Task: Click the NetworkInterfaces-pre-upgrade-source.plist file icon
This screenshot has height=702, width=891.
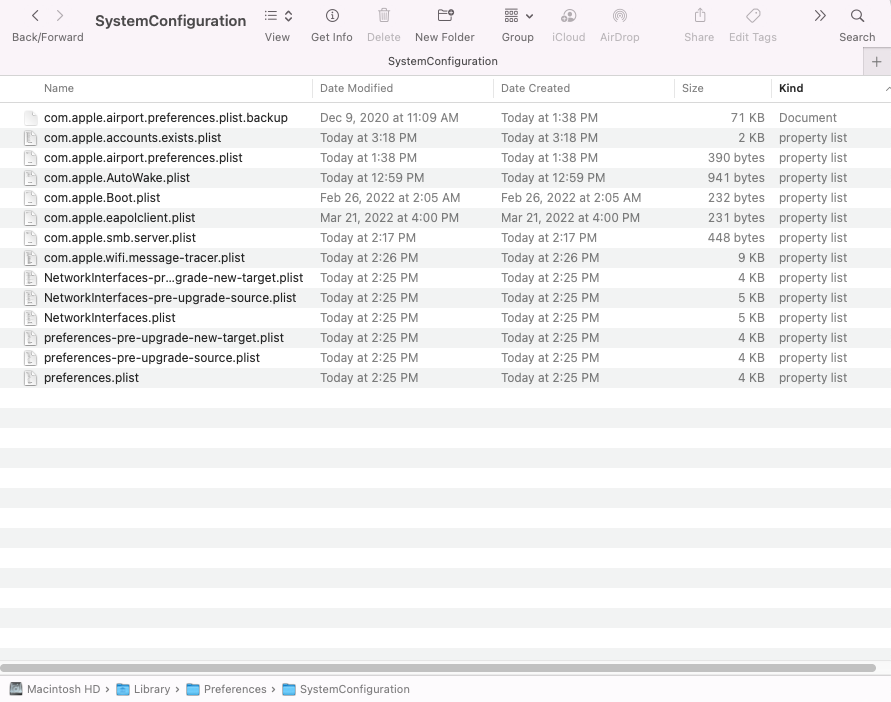Action: (31, 298)
